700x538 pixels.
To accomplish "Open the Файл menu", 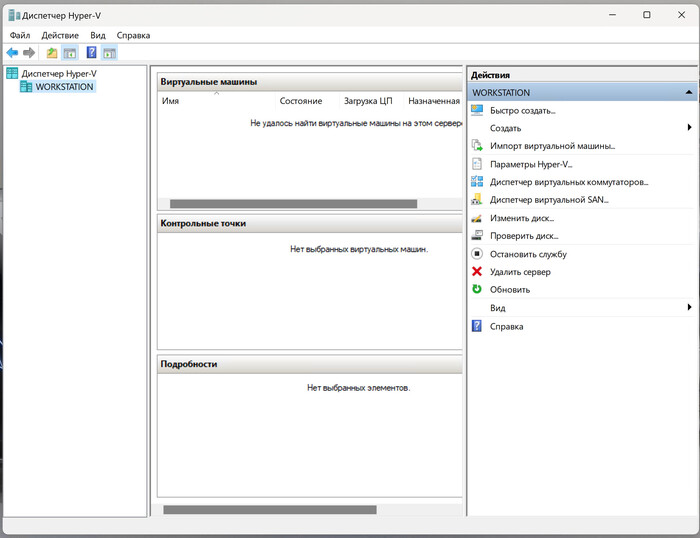I will [x=20, y=35].
